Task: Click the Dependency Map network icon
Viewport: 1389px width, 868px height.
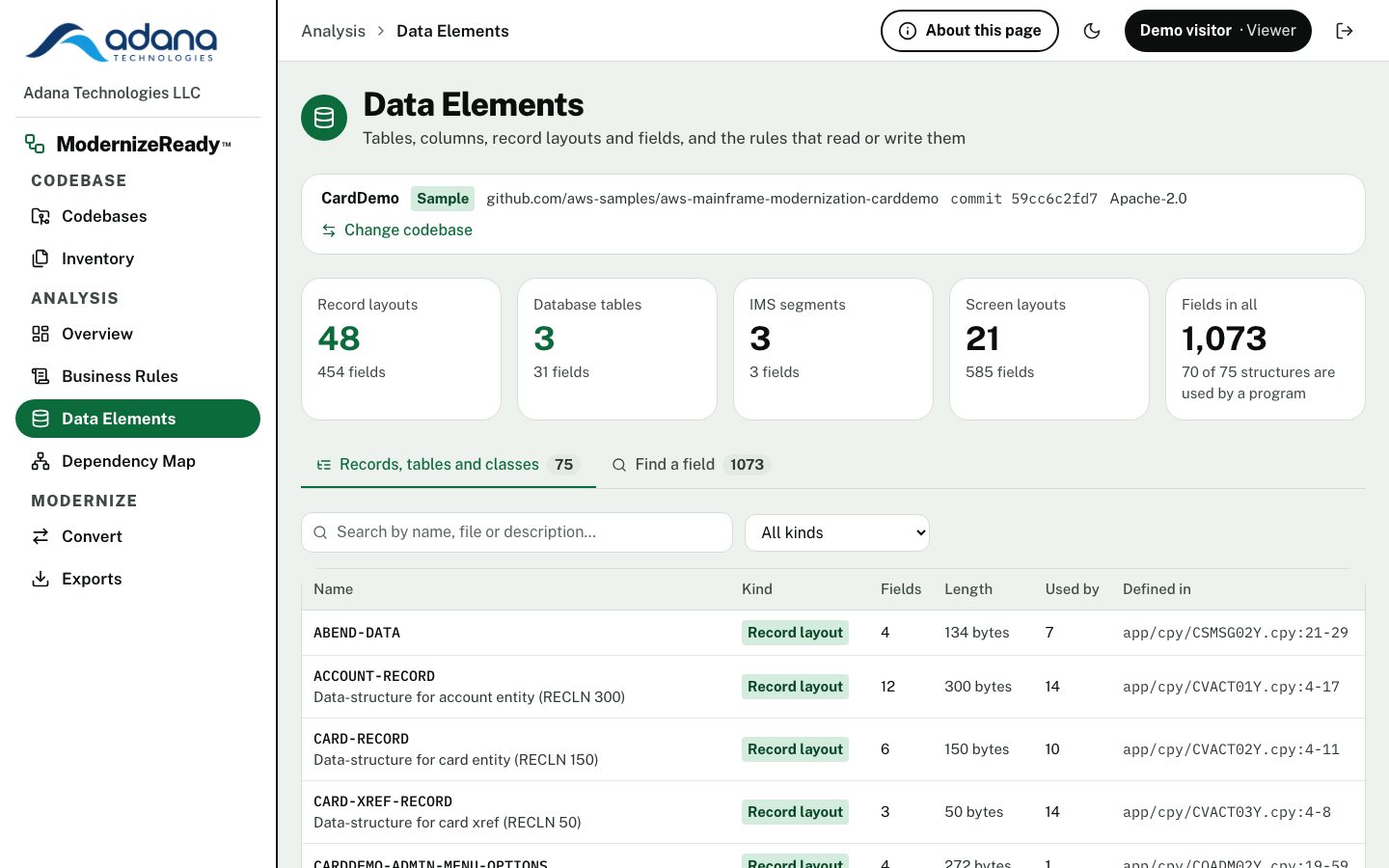Action: click(41, 461)
